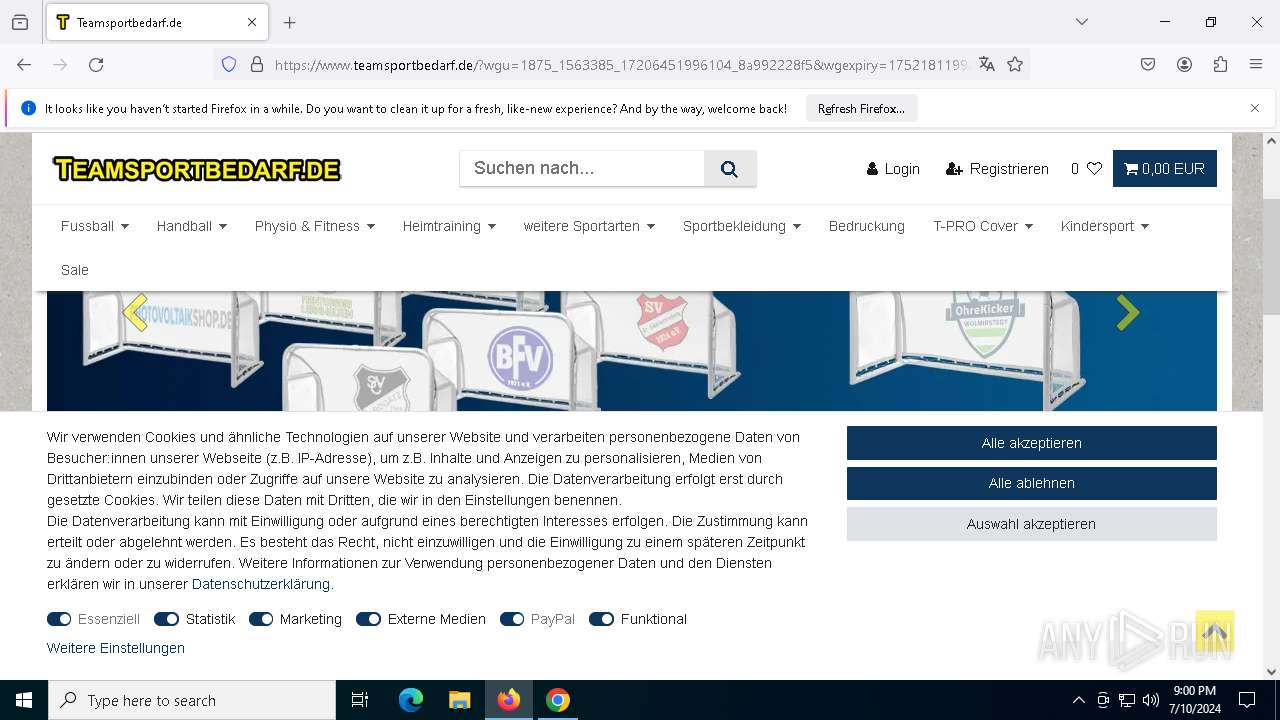
Task: Show hidden system tray icons
Action: point(1078,700)
